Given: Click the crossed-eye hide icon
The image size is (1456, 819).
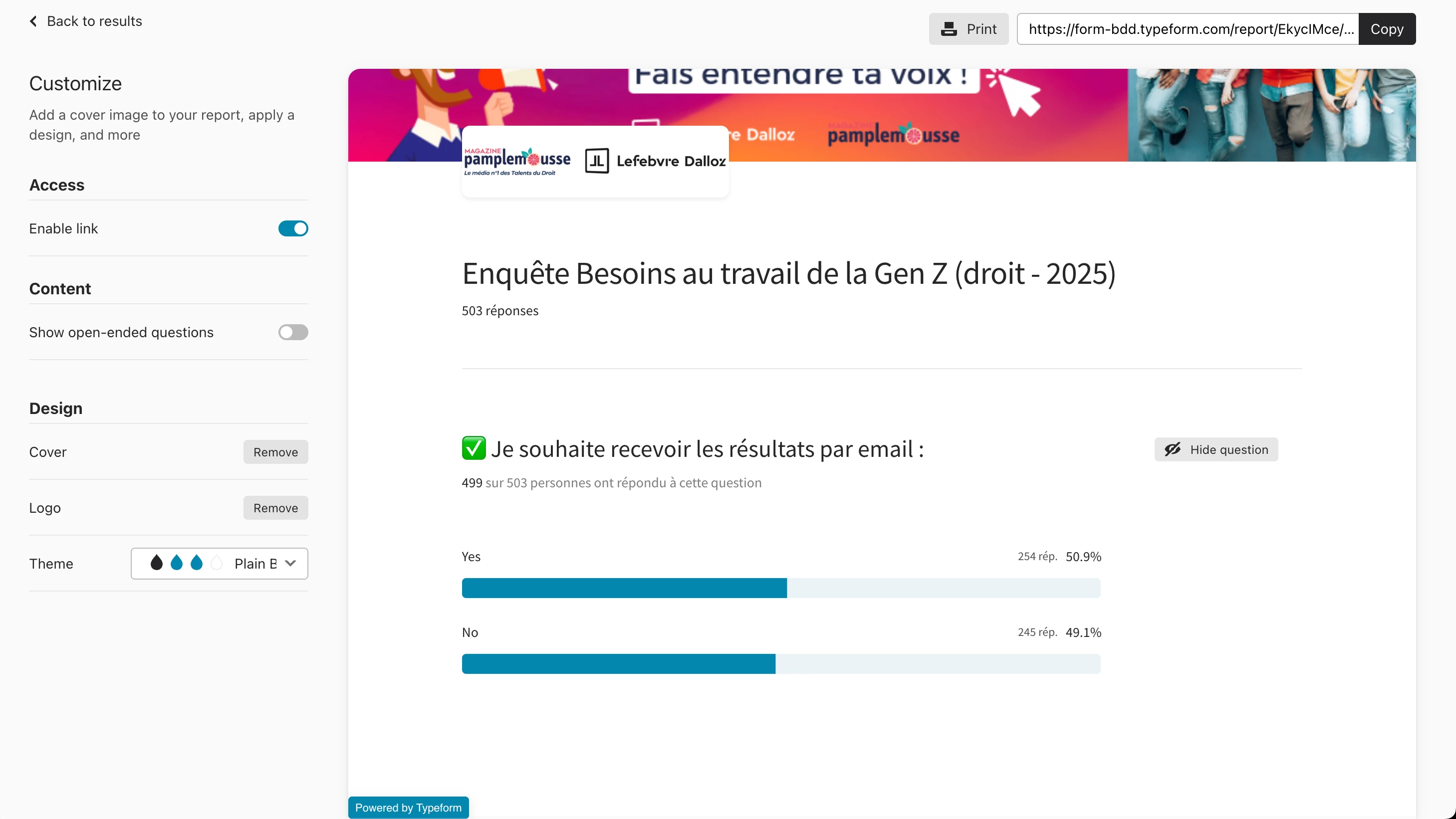Looking at the screenshot, I should (1172, 449).
